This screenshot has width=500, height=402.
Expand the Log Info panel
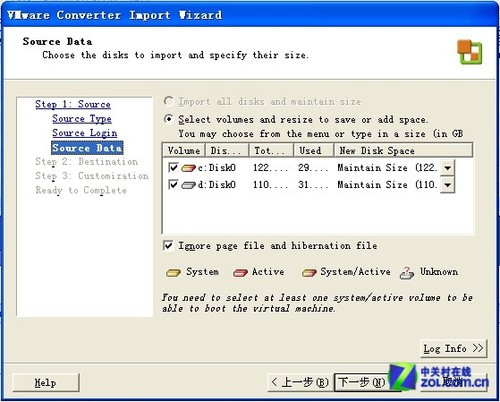tap(454, 349)
